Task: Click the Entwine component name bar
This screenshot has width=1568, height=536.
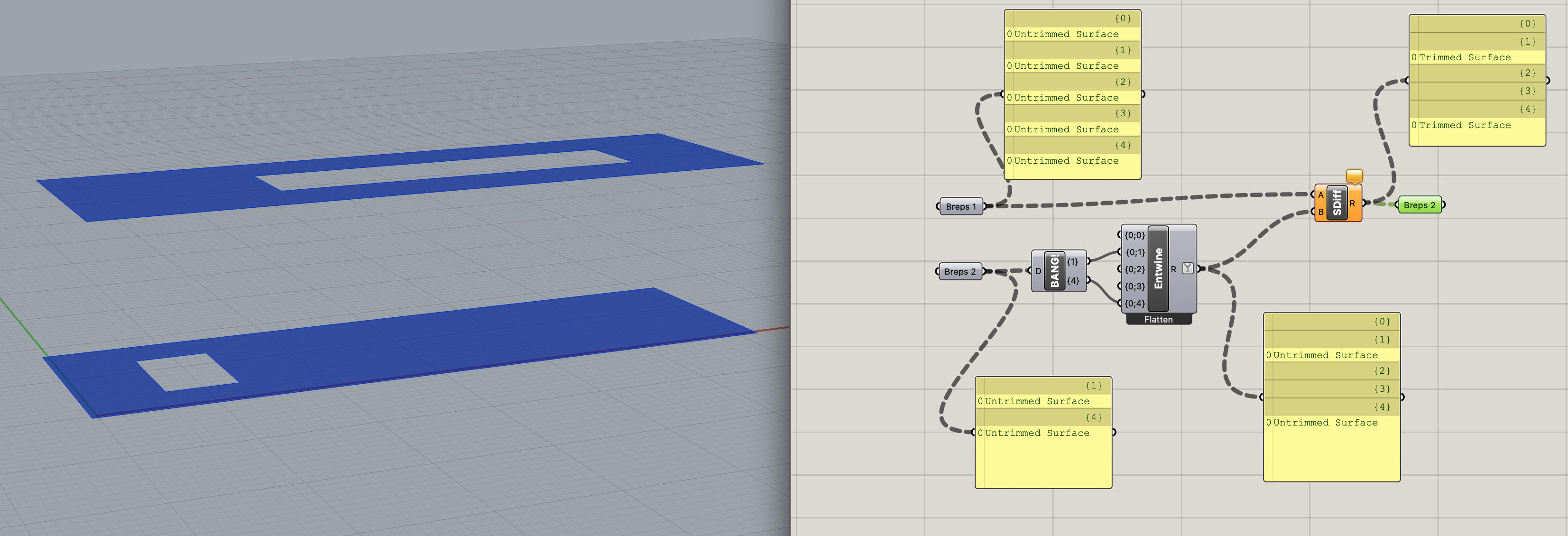Action: (x=1158, y=268)
